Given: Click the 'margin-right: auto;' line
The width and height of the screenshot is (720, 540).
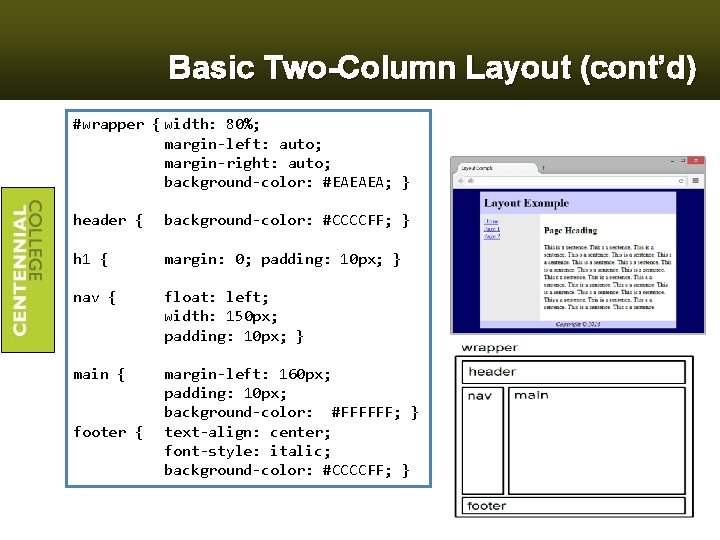Looking at the screenshot, I should click(247, 163).
